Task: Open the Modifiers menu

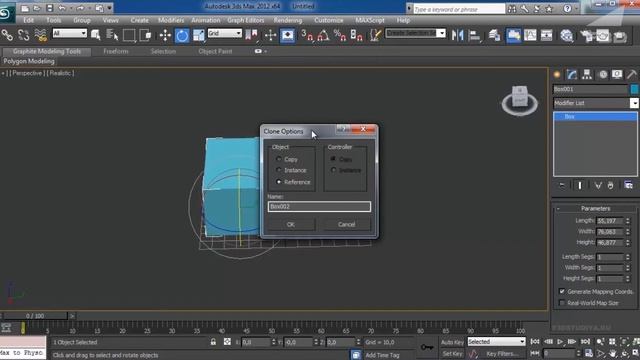Action: [171, 20]
